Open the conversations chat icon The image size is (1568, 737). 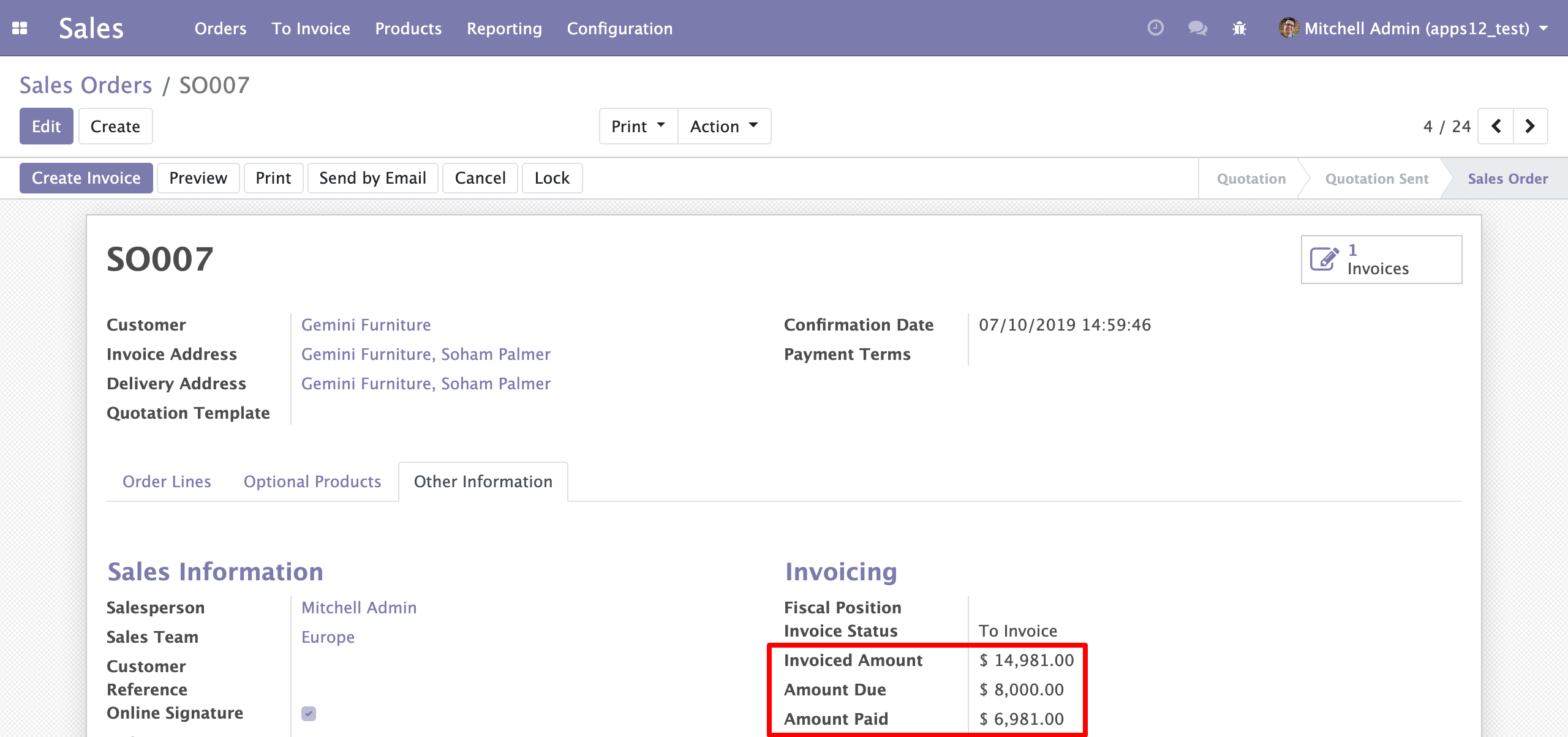[1197, 28]
